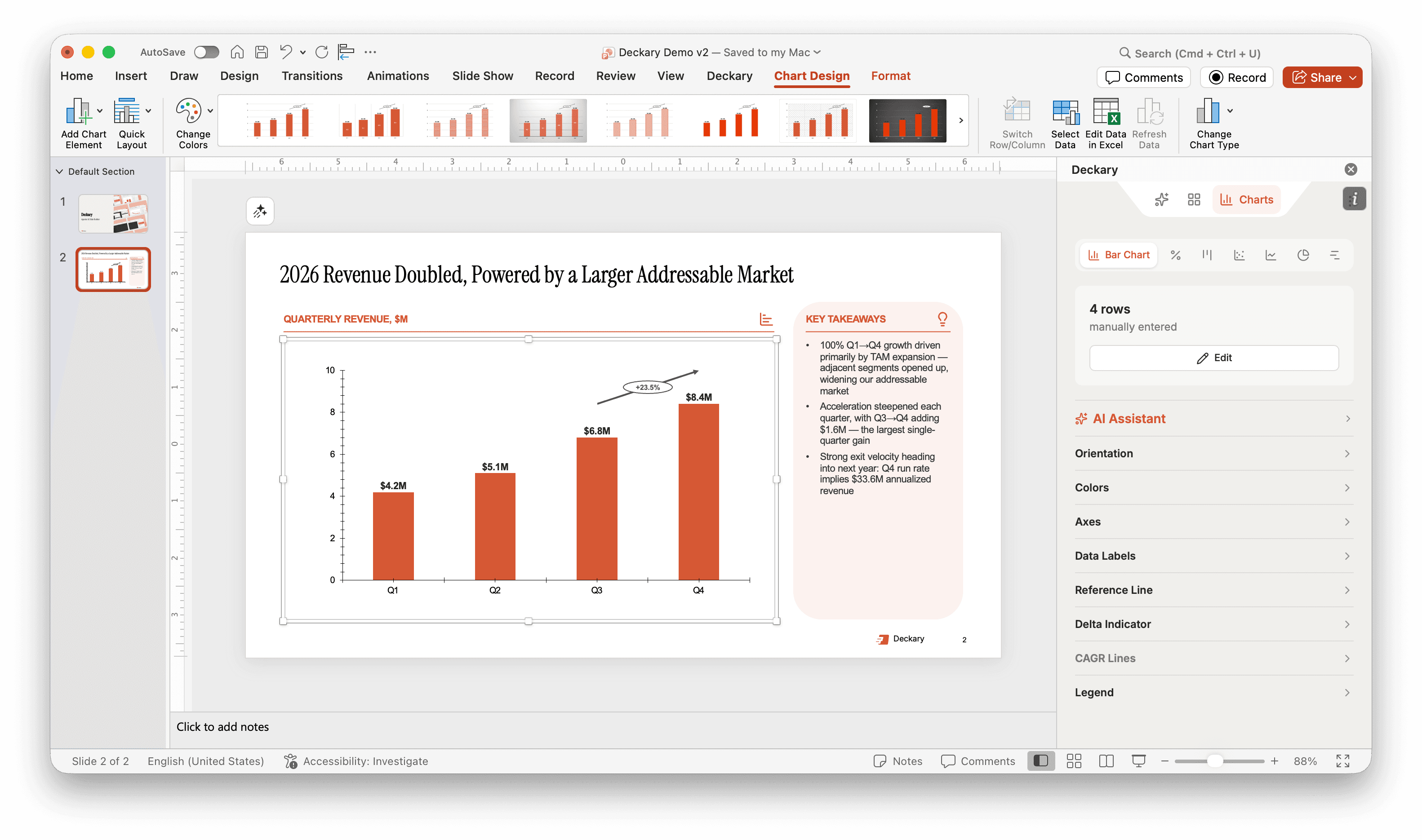The image size is (1422, 840).
Task: Select the Charts tab in Deckary panel
Action: click(1246, 199)
